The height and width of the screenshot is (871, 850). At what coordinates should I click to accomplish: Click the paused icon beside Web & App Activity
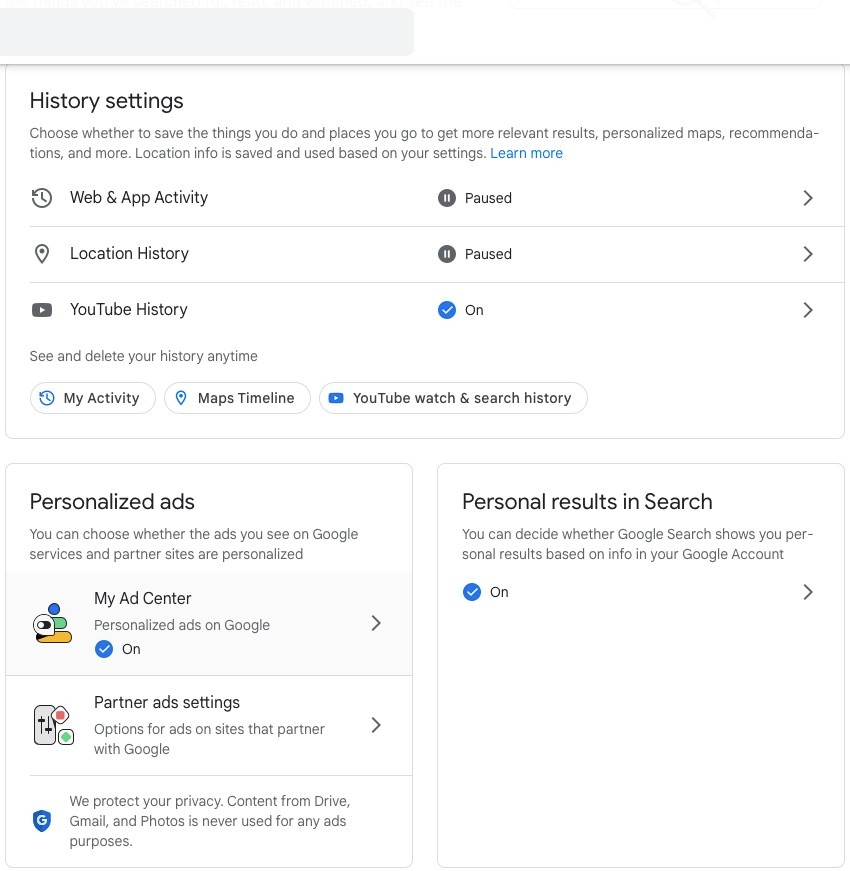[447, 198]
